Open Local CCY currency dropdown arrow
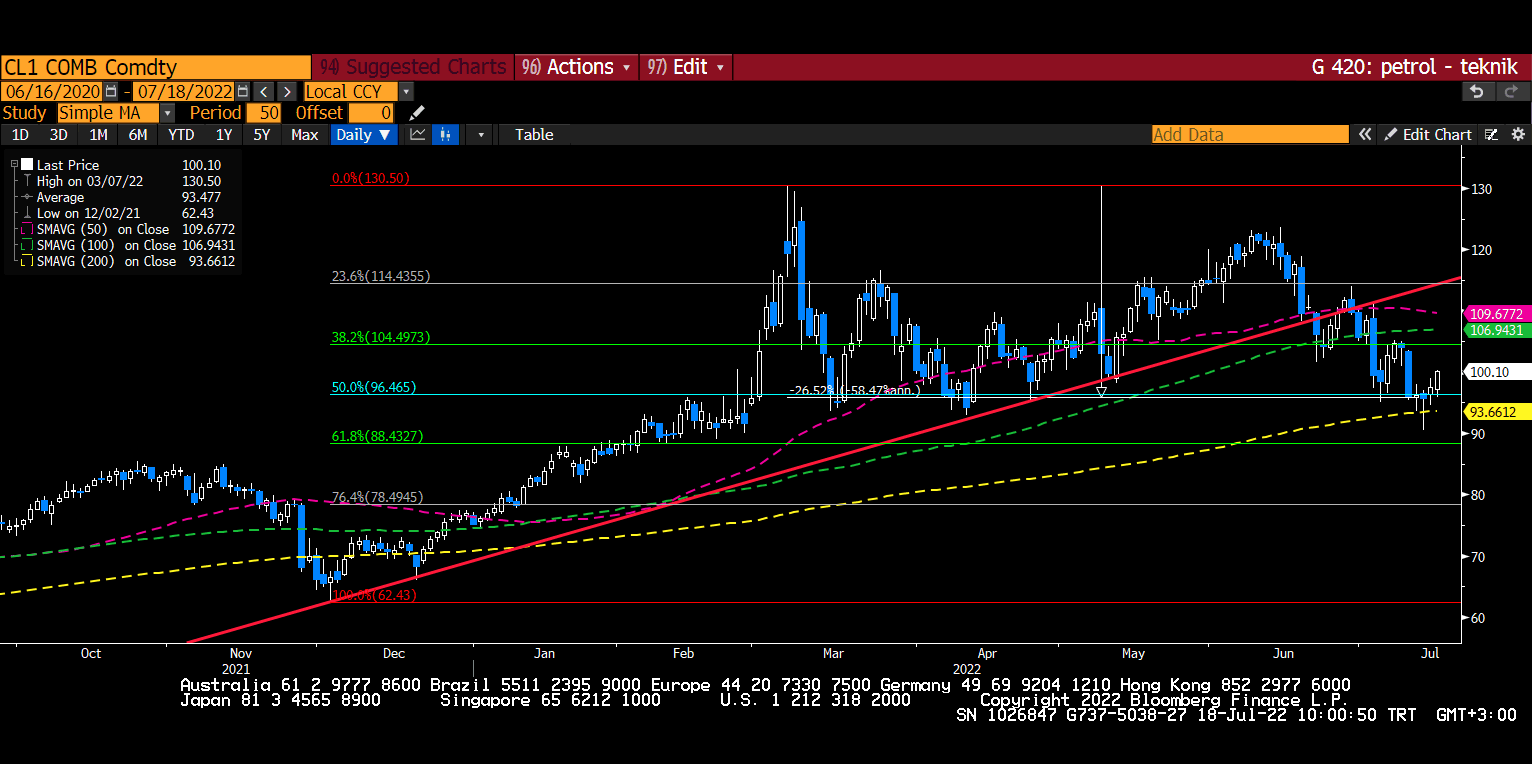The height and width of the screenshot is (764, 1532). coord(405,91)
